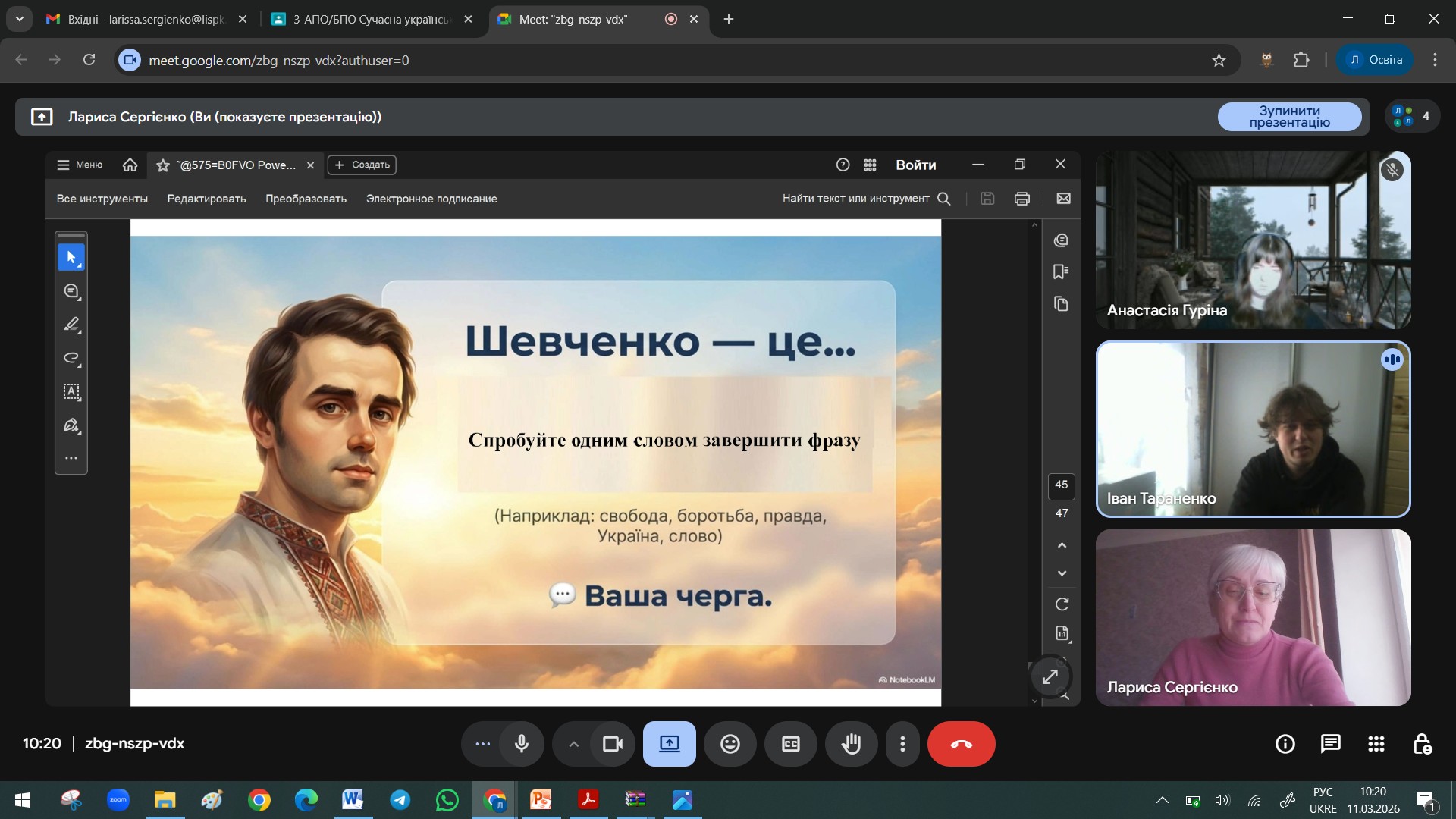
Task: Open Telegram from the Windows taskbar
Action: click(400, 800)
